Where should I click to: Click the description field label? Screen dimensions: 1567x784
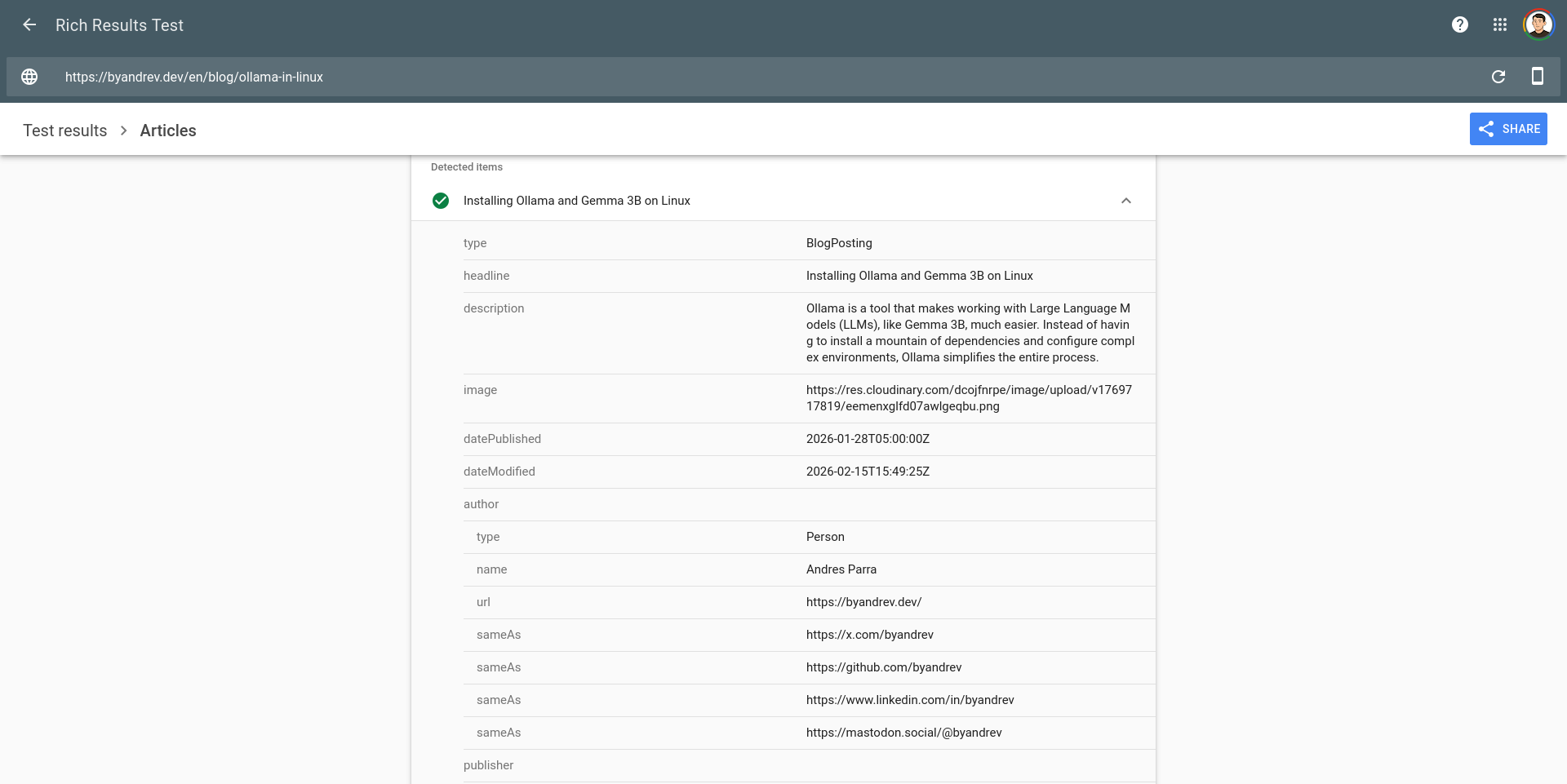point(494,308)
